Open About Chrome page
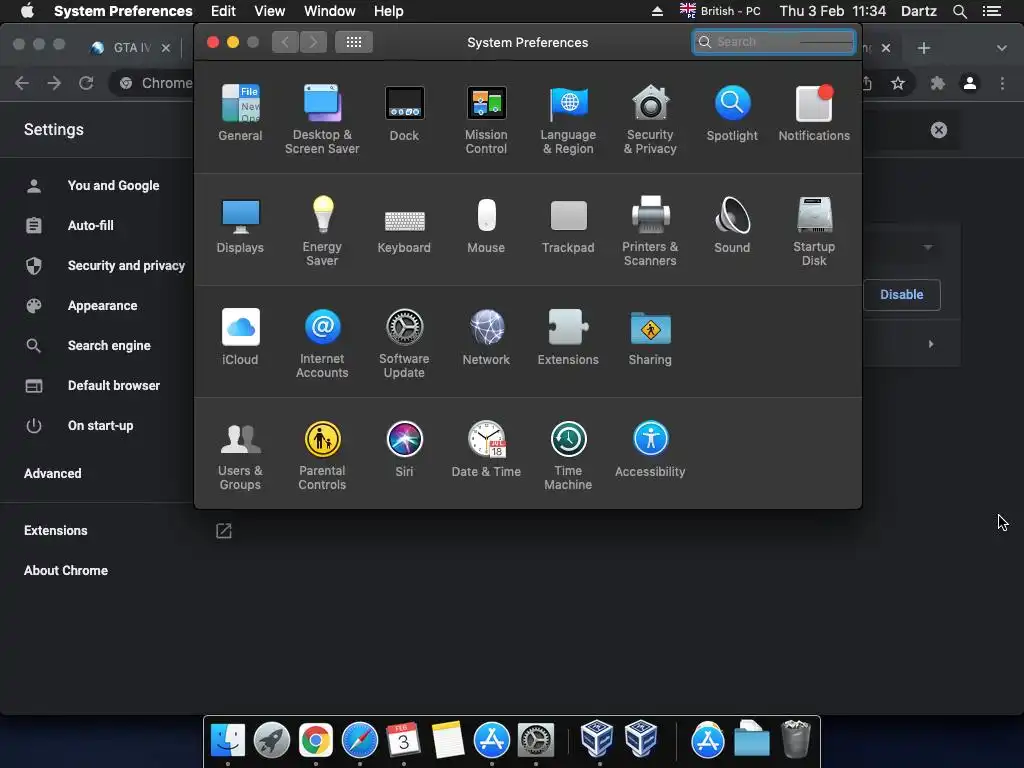 coord(66,571)
